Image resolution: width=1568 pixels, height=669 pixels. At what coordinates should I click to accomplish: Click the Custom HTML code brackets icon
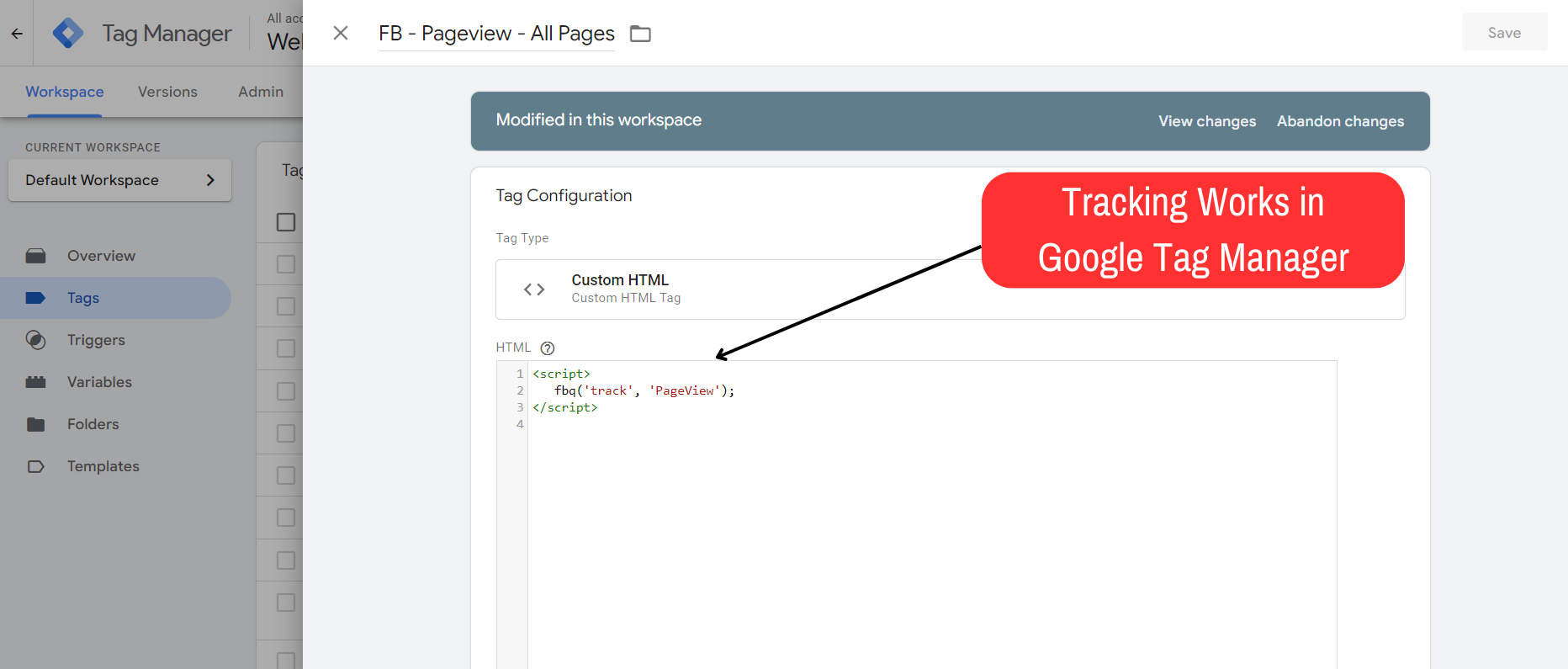(534, 289)
